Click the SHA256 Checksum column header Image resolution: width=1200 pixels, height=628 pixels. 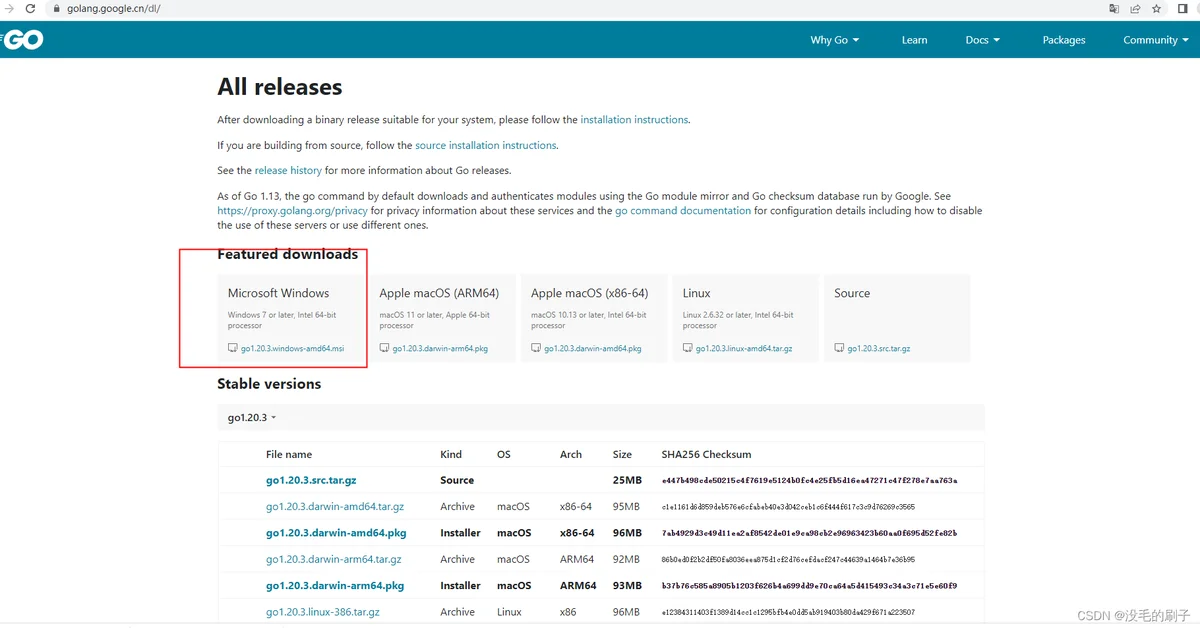[x=706, y=454]
